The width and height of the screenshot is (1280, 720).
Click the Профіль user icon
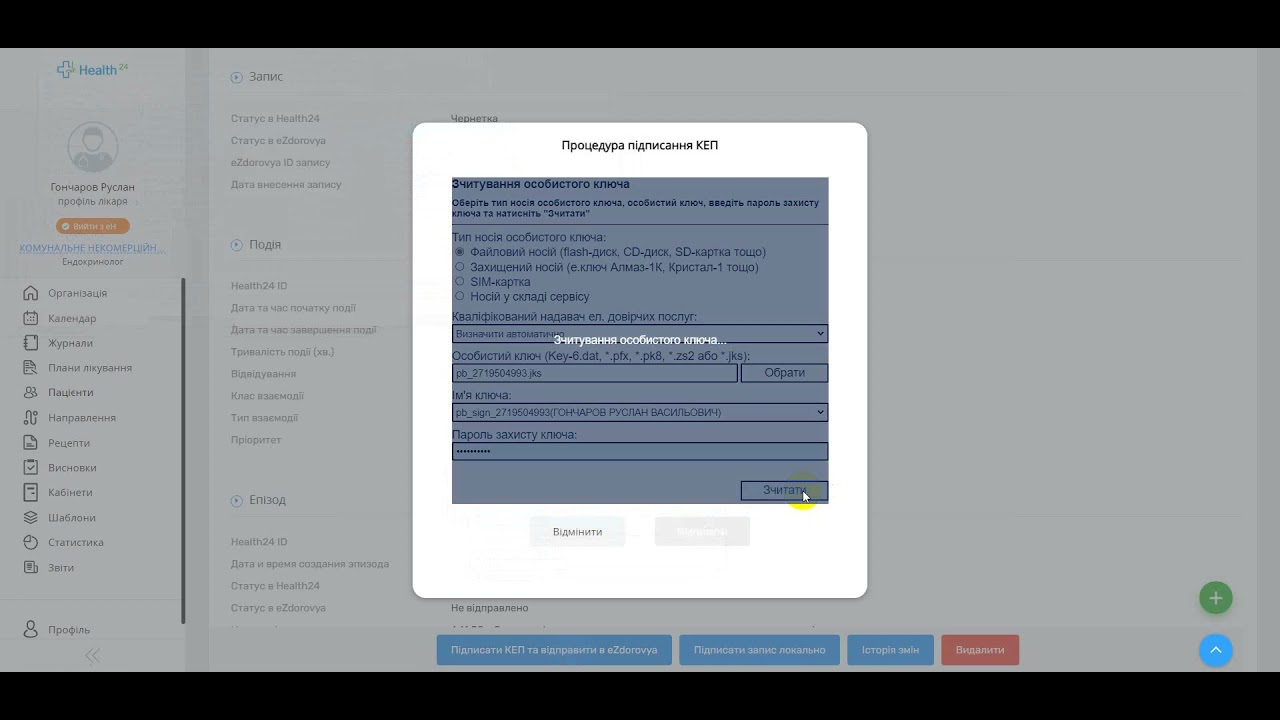coord(30,629)
